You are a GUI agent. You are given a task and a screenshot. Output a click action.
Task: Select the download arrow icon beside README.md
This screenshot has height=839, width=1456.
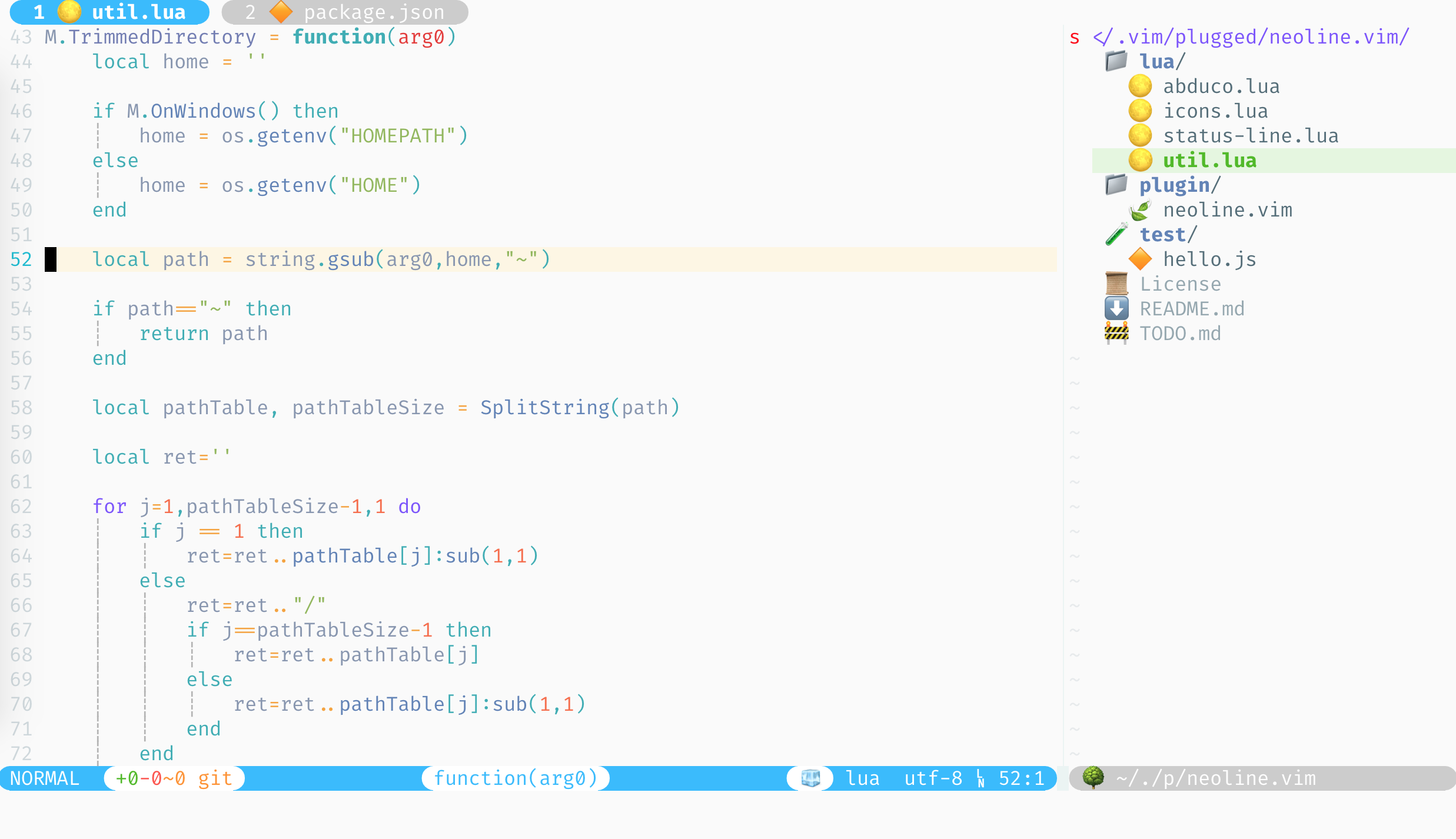coord(1116,308)
